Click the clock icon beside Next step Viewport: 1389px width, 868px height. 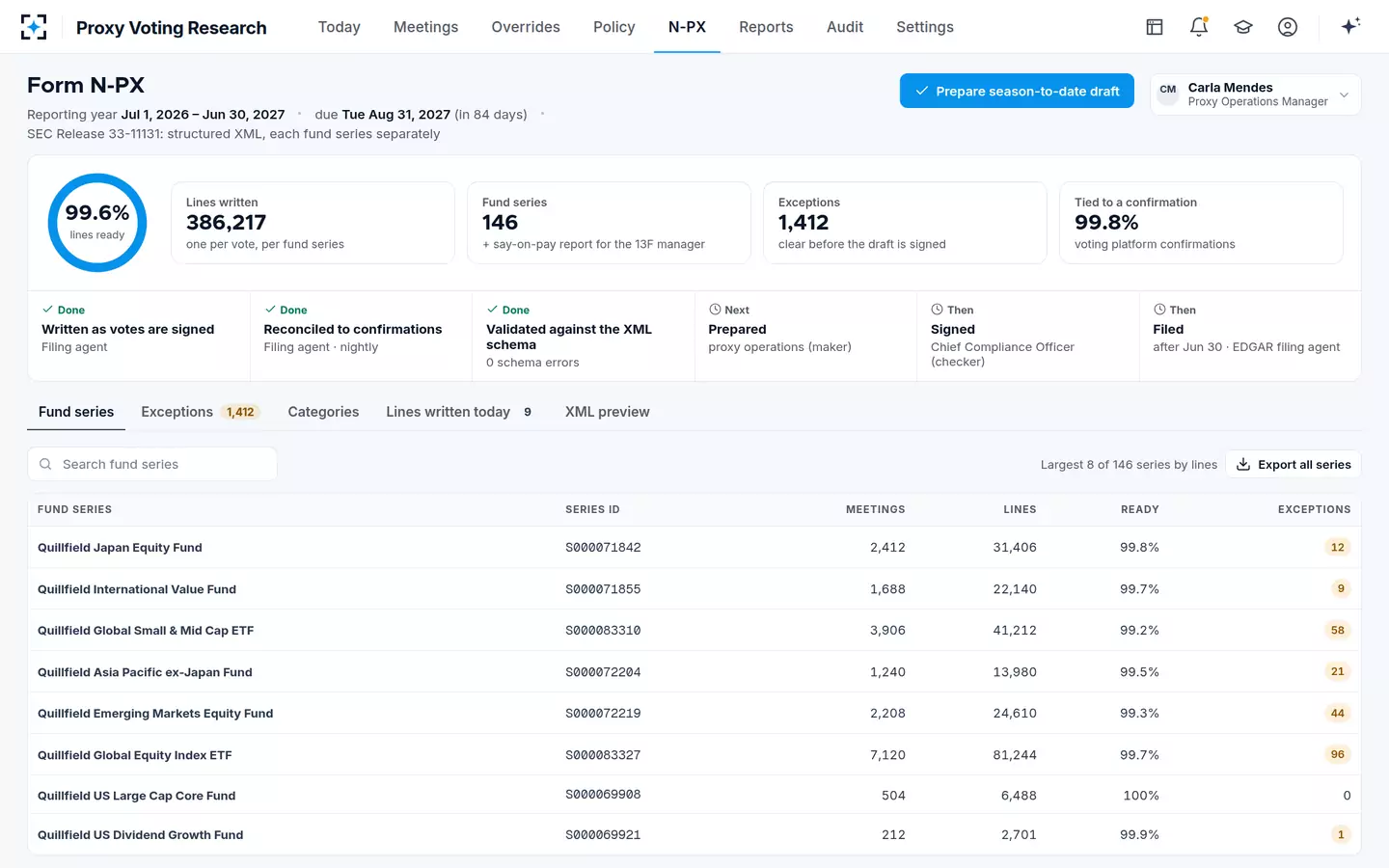[715, 310]
